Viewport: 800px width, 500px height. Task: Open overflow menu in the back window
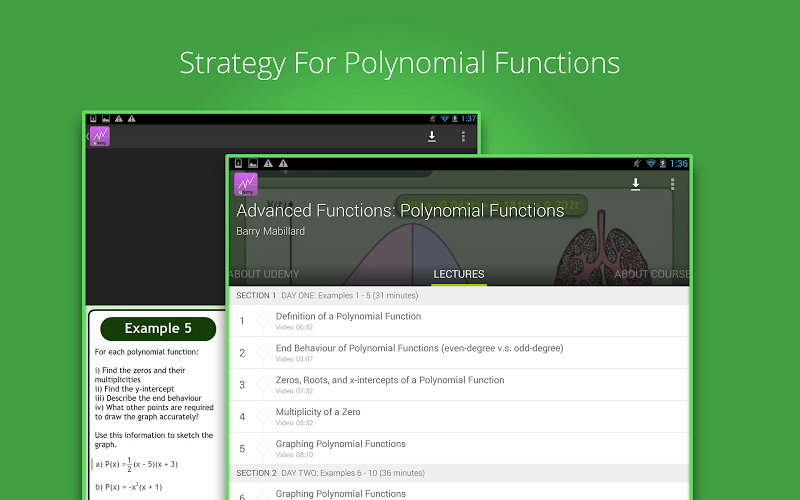(463, 136)
